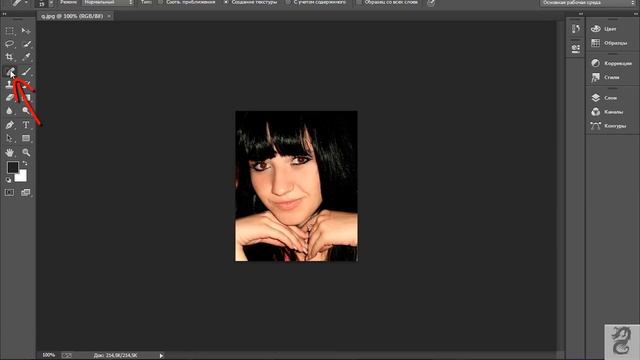Click the foreground color swatch
640x360 pixels.
click(x=12, y=167)
